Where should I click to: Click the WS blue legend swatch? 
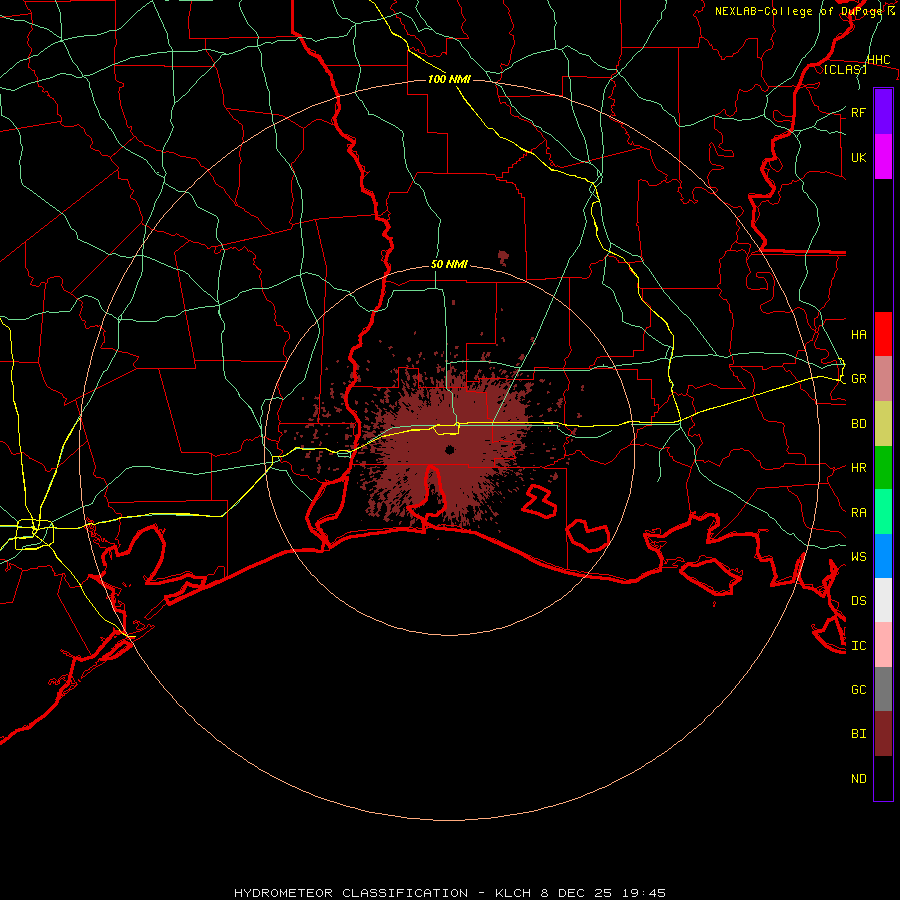click(x=883, y=556)
